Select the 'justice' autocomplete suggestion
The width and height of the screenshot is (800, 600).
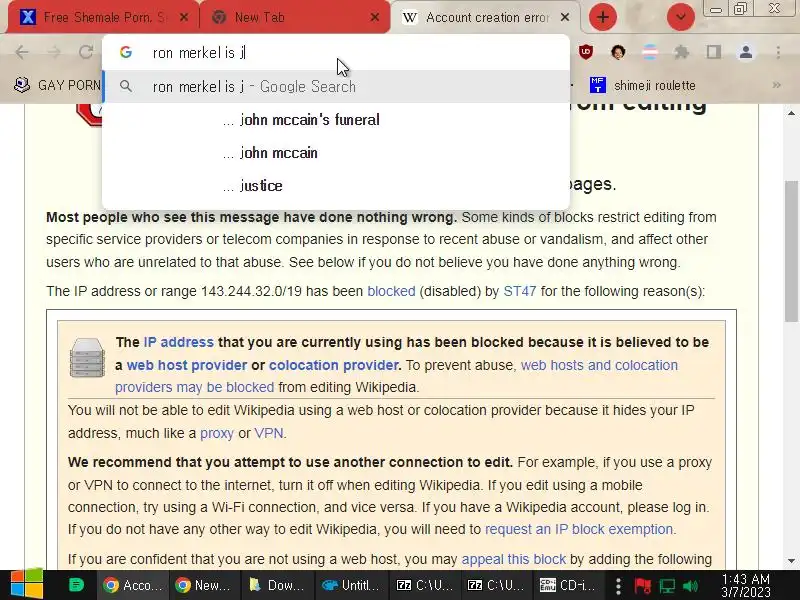[x=336, y=186]
